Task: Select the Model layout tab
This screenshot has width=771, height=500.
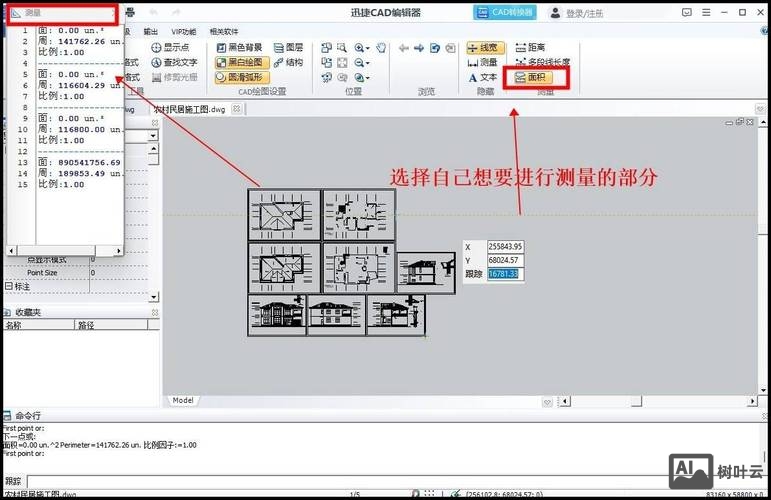Action: [x=182, y=401]
